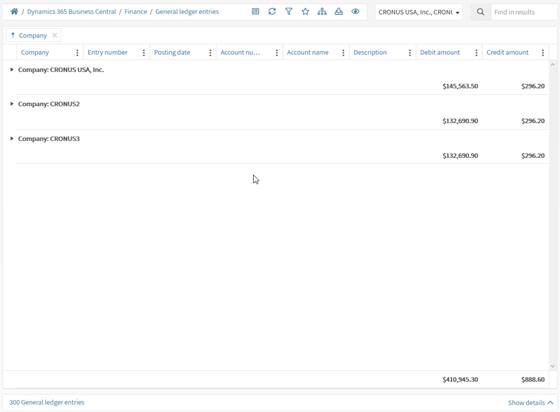Click scrollbar up arrow in grid

click(552, 65)
